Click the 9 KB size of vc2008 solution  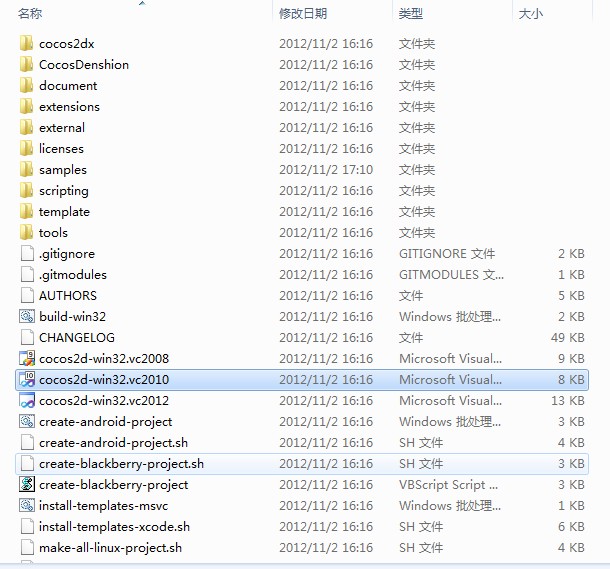[x=571, y=359]
